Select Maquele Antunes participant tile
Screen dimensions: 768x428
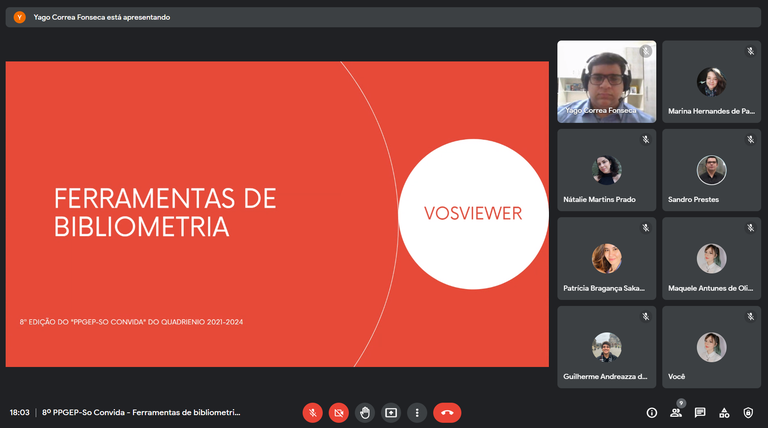click(x=711, y=259)
